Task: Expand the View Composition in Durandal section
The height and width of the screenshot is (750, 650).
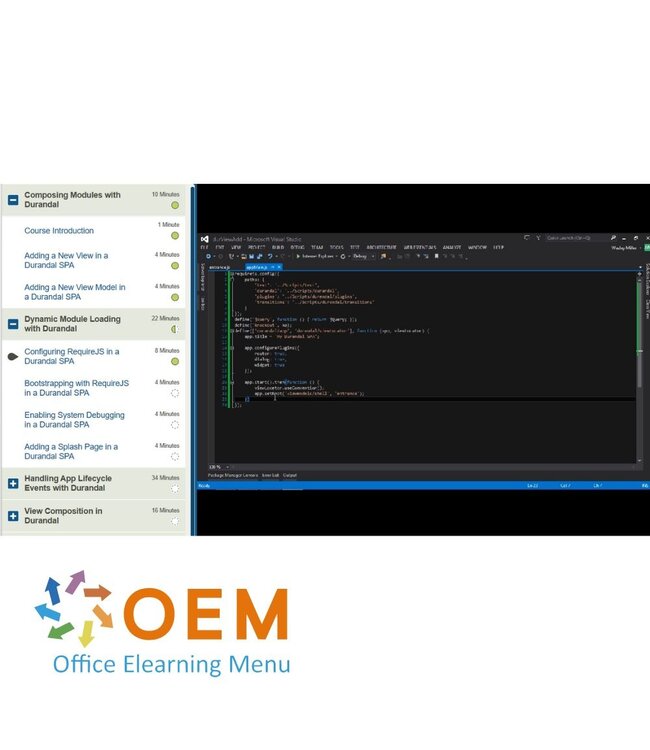Action: tap(13, 516)
